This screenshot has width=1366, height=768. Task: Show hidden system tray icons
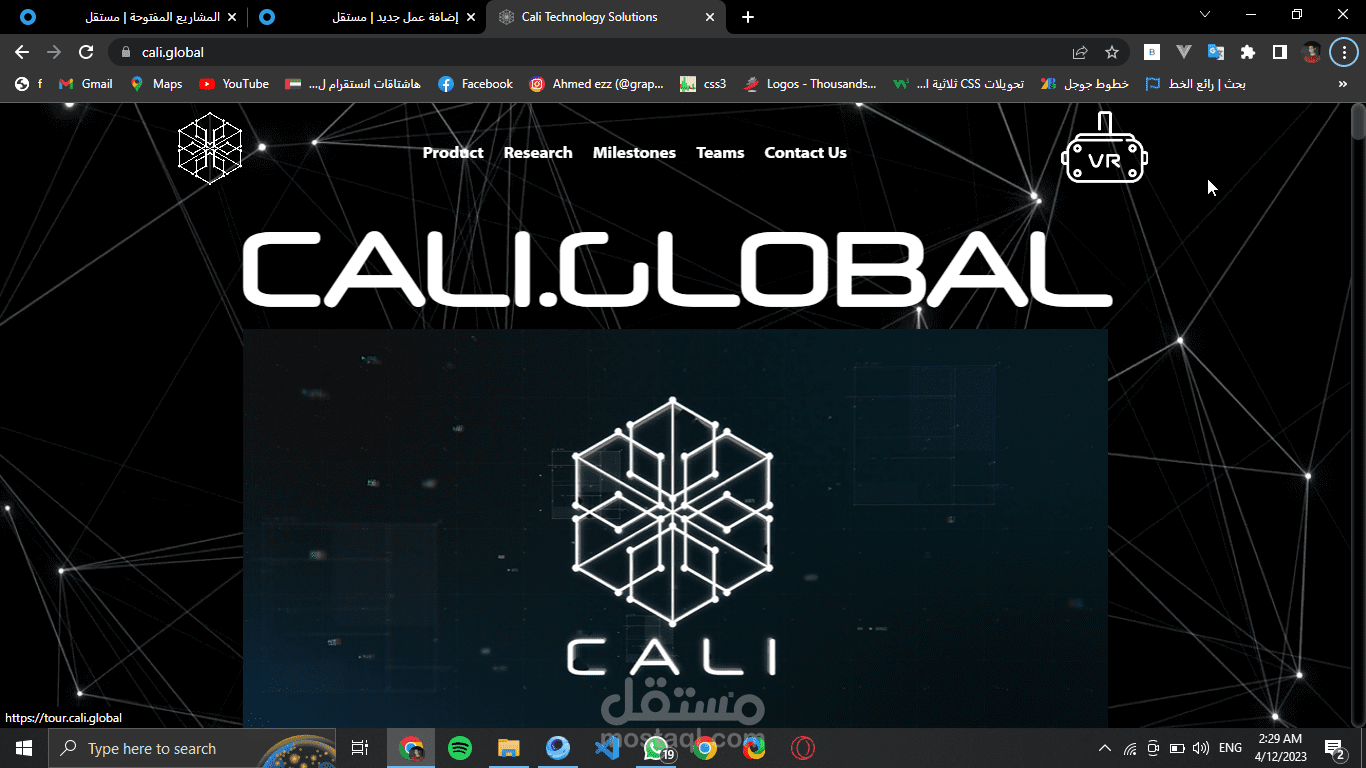(1105, 748)
